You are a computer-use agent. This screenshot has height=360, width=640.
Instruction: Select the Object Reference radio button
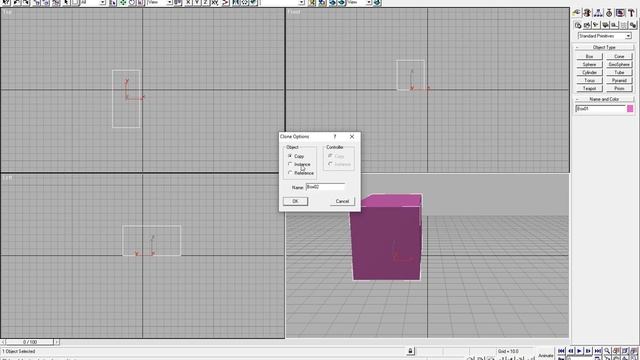pos(290,173)
